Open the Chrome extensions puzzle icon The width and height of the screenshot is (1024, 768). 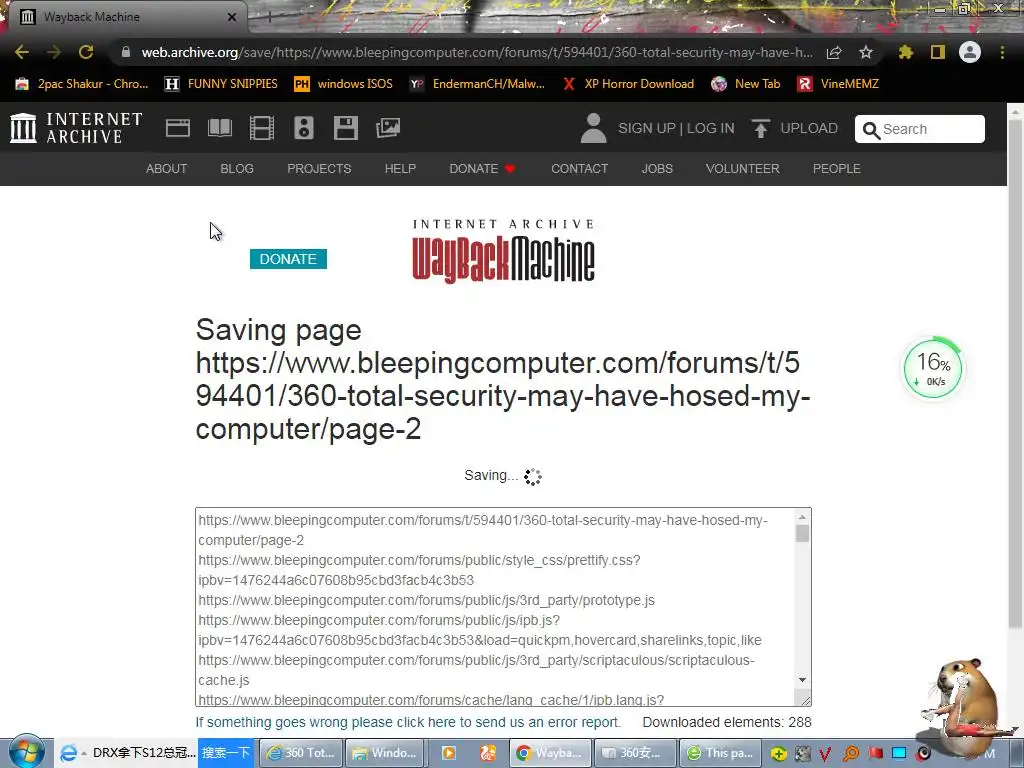pyautogui.click(x=906, y=52)
